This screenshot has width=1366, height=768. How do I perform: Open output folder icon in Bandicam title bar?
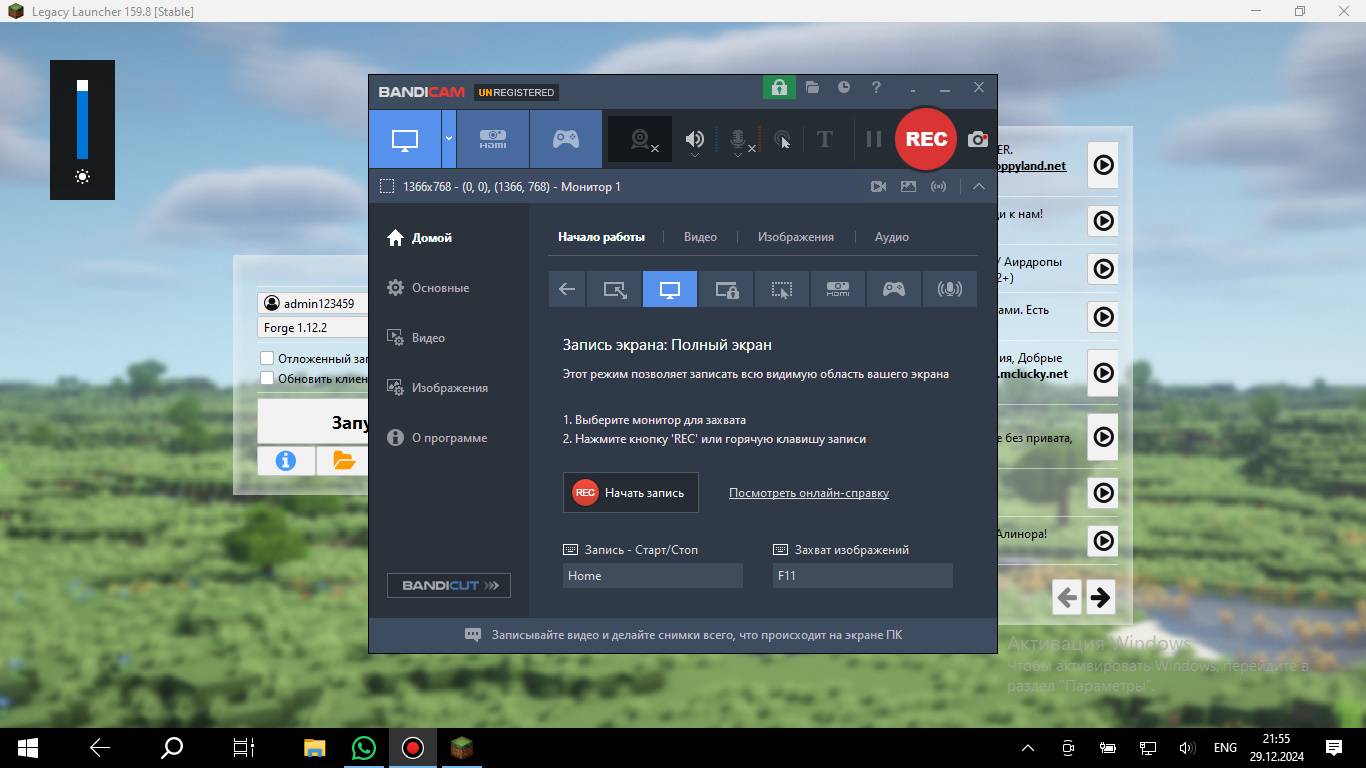[812, 88]
